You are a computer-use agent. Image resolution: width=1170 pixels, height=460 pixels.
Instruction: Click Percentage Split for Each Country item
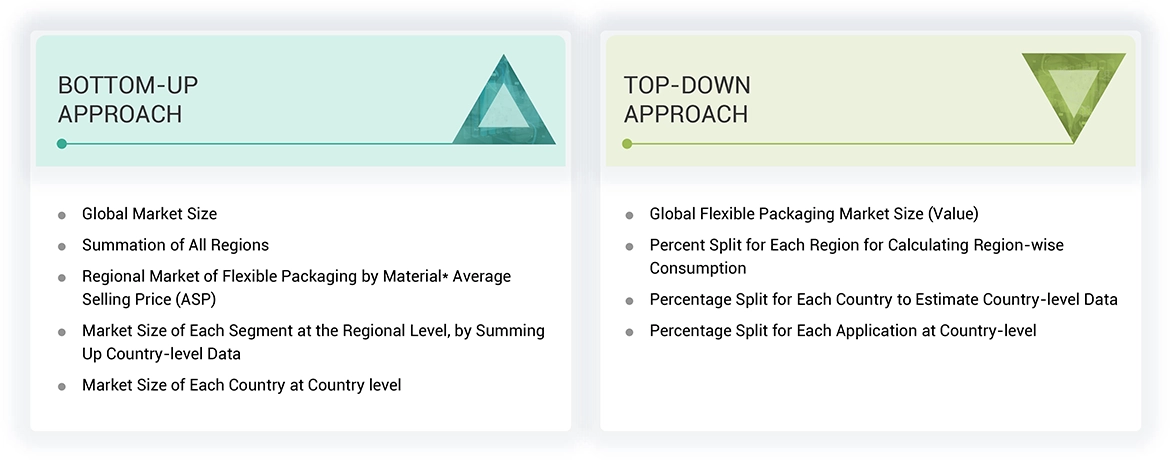pyautogui.click(x=883, y=300)
